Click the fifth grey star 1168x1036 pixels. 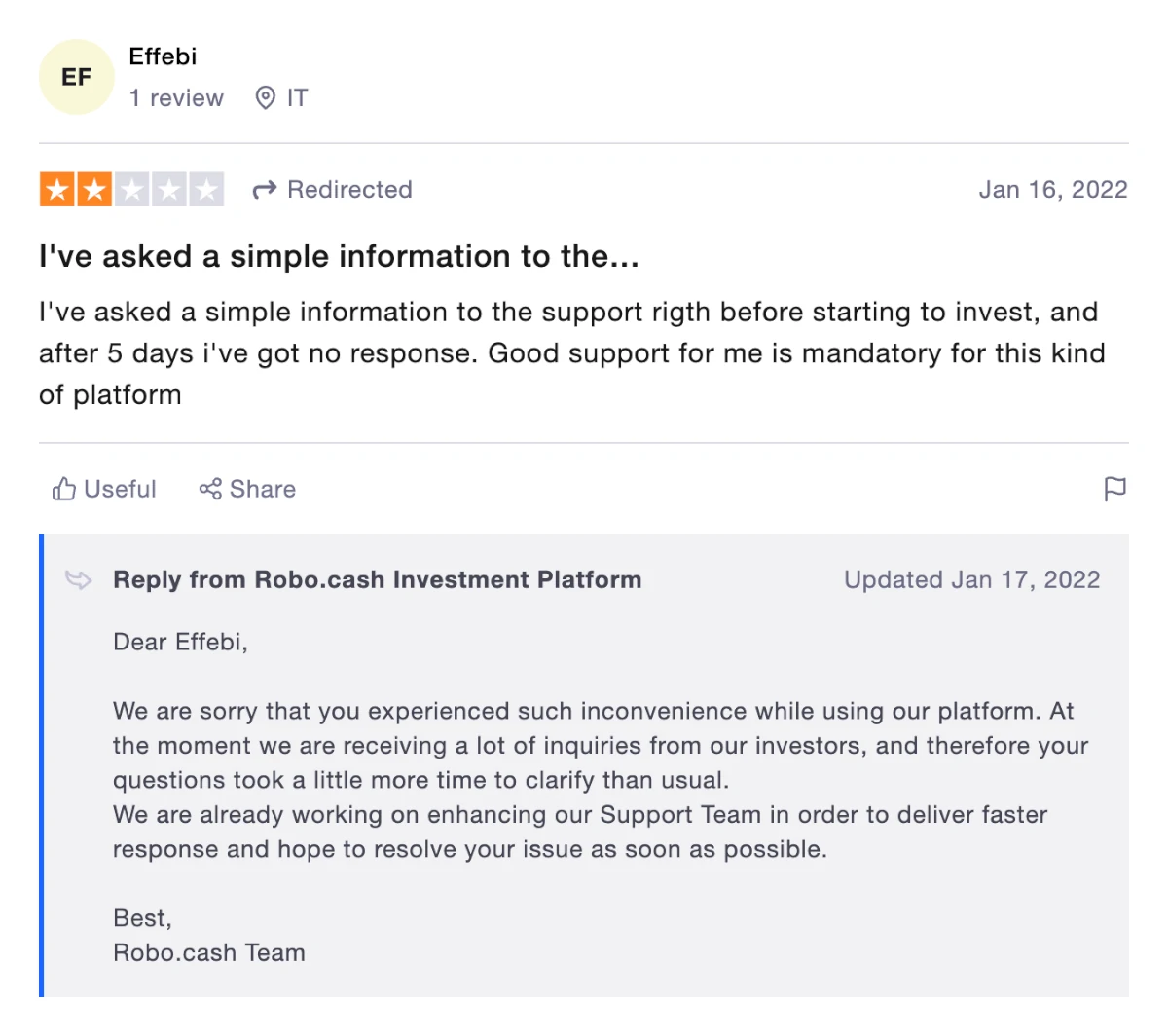coord(206,189)
